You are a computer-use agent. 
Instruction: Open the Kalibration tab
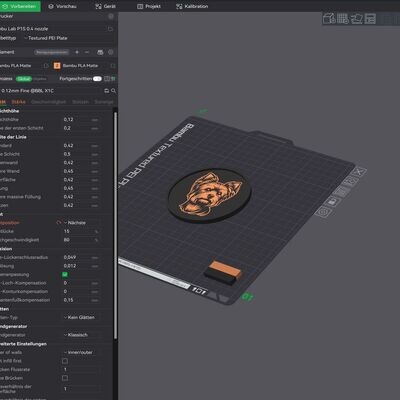(192, 6)
